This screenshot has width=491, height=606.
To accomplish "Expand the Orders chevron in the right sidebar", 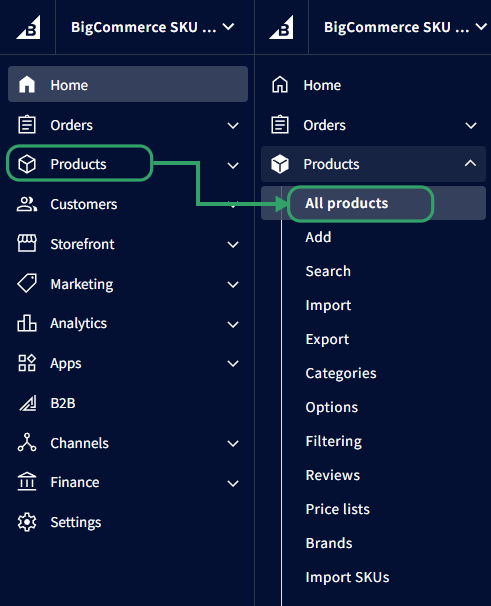I will click(471, 126).
